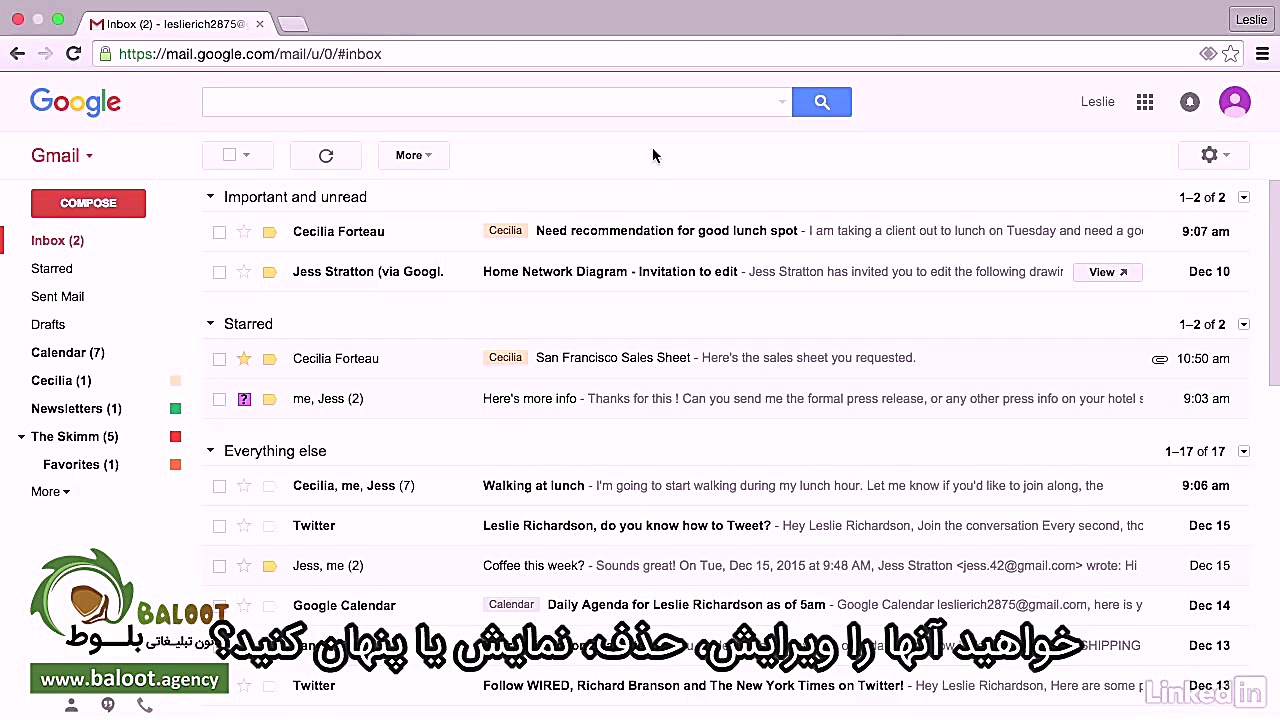This screenshot has height=720, width=1280.
Task: Expand the More labels list in sidebar
Action: click(50, 492)
